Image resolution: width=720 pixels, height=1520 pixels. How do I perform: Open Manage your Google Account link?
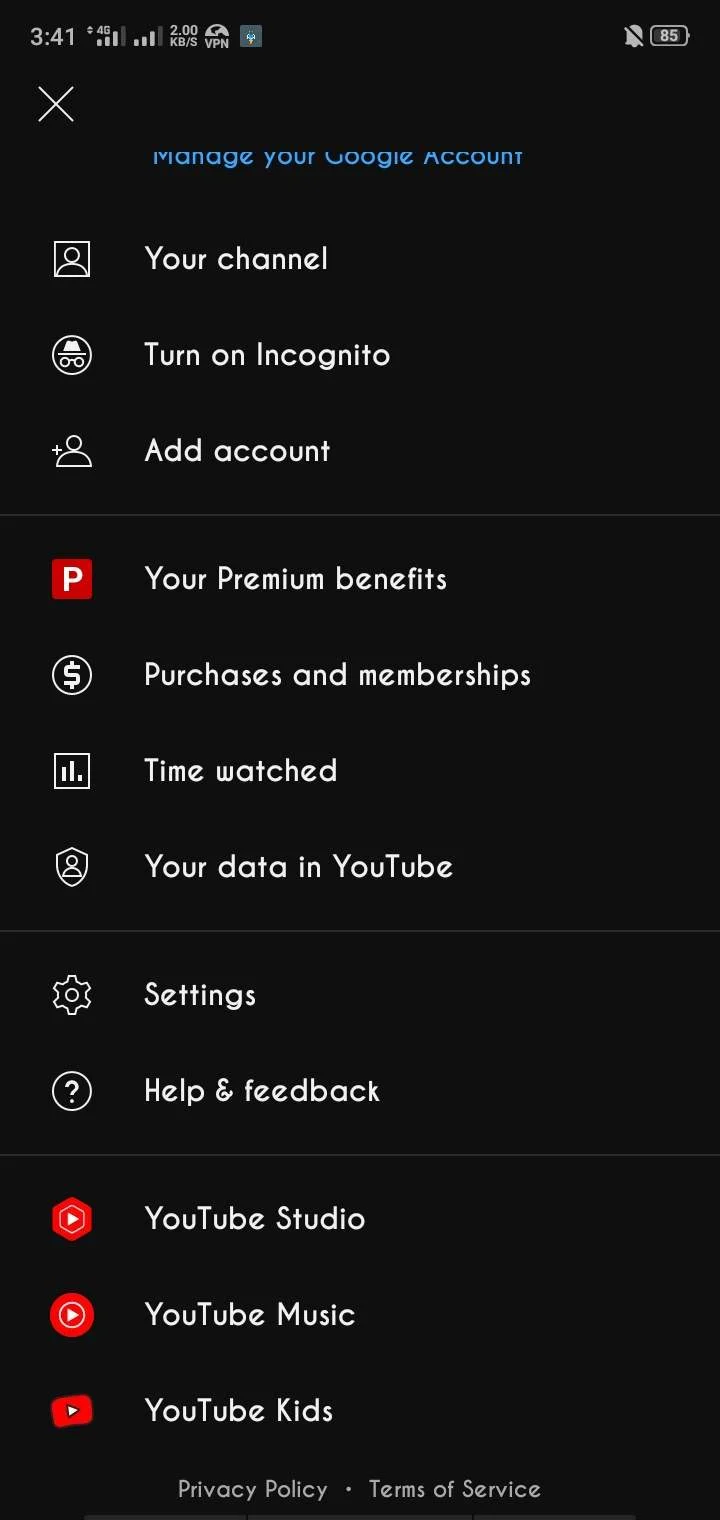coord(338,156)
